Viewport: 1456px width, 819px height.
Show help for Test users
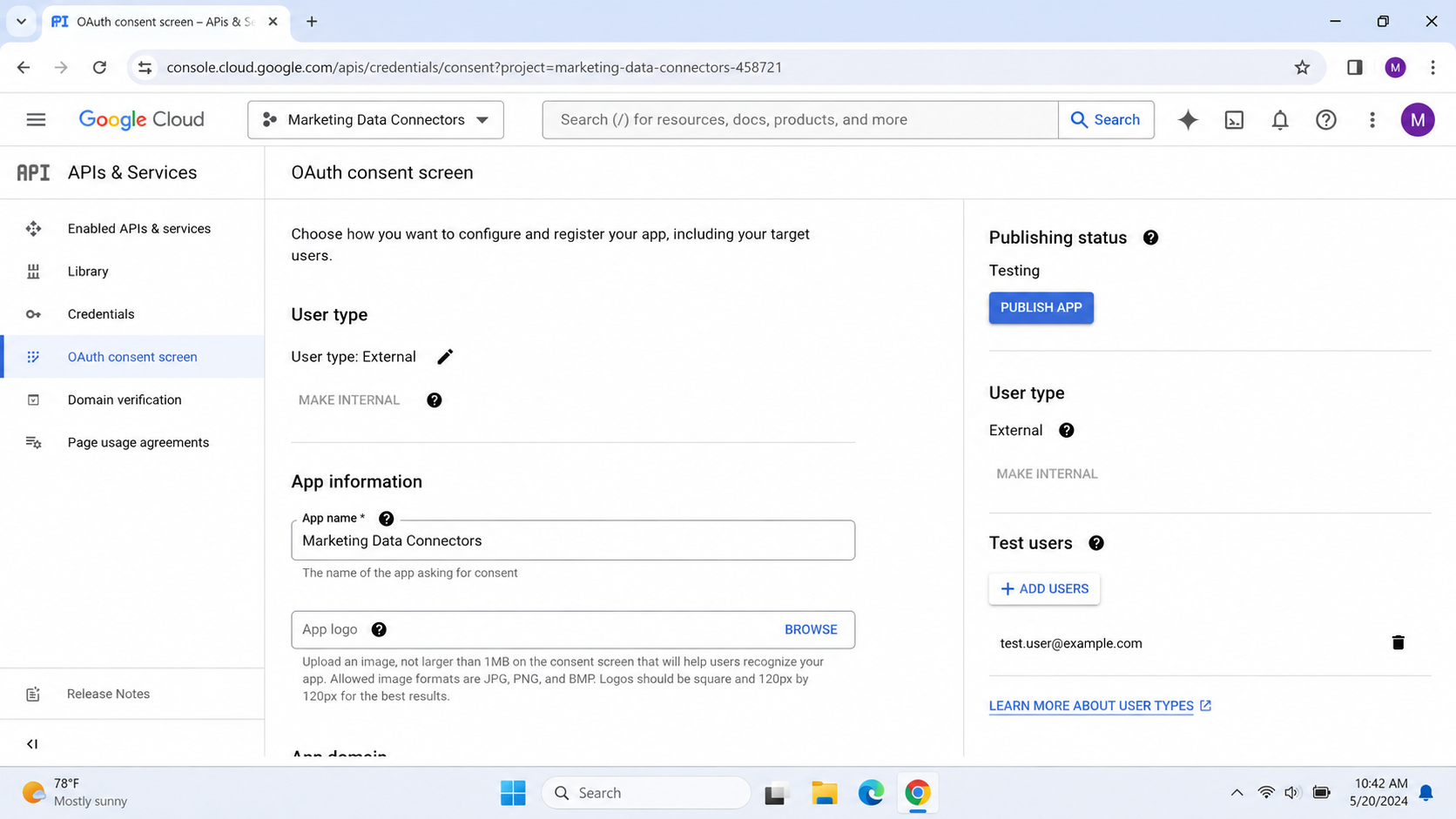(x=1096, y=543)
